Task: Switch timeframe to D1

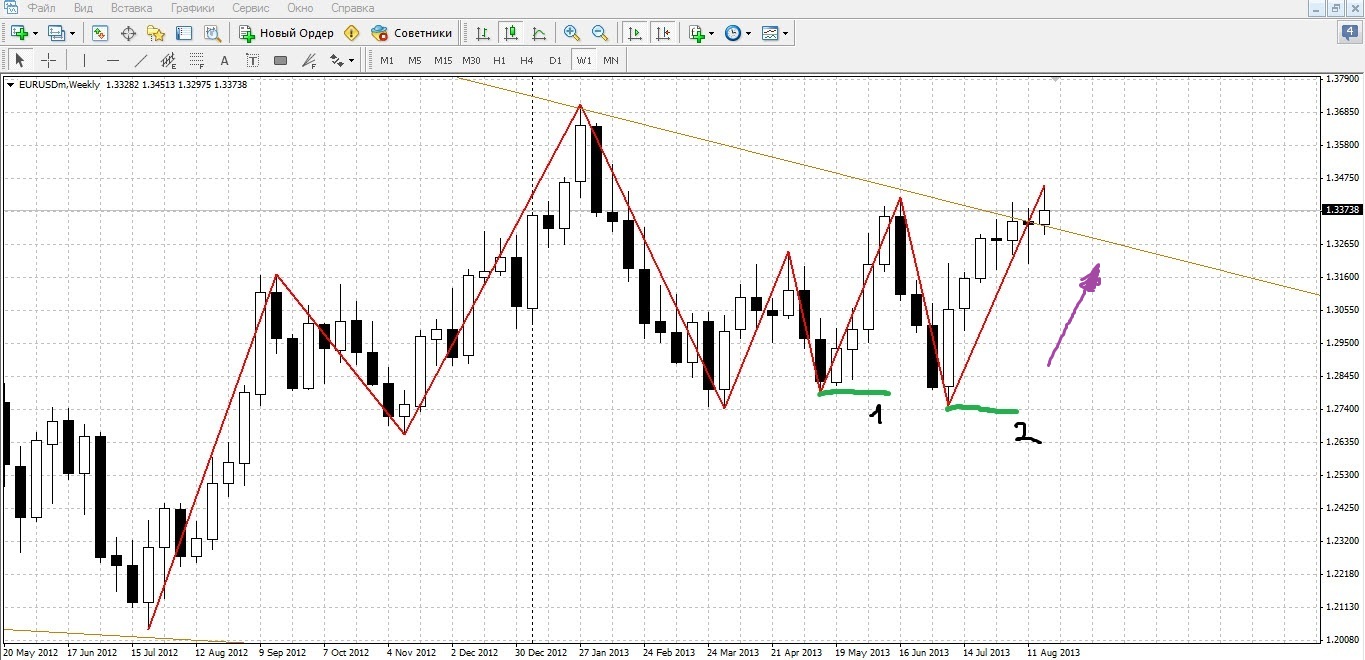Action: [555, 60]
